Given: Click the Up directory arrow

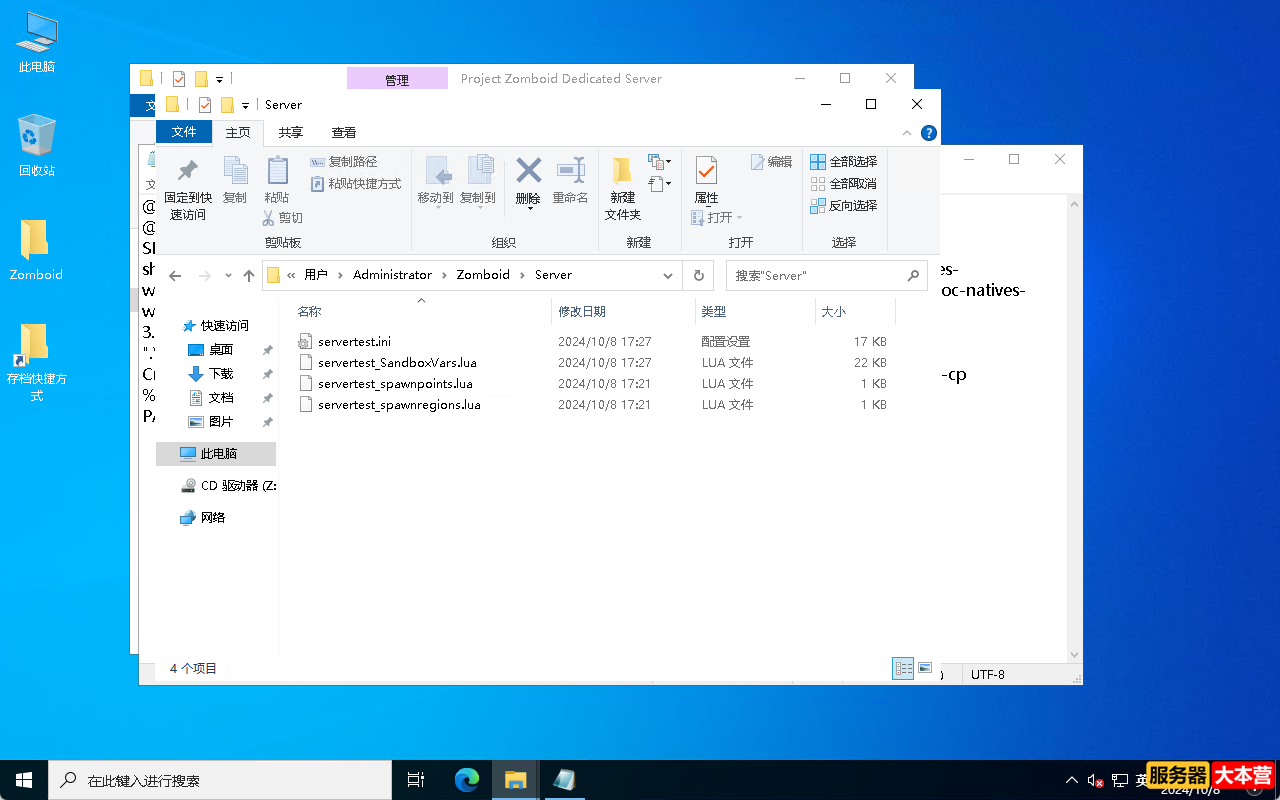Looking at the screenshot, I should [x=249, y=275].
